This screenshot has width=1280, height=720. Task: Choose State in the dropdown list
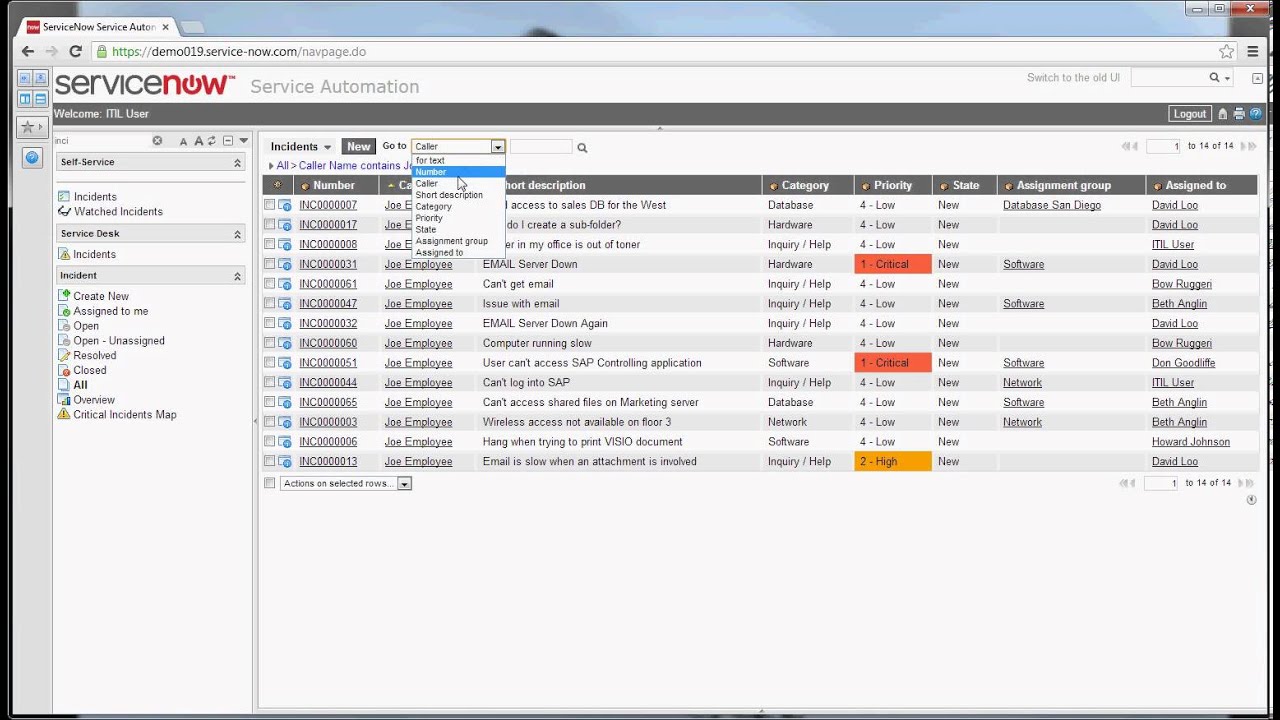pyautogui.click(x=458, y=230)
